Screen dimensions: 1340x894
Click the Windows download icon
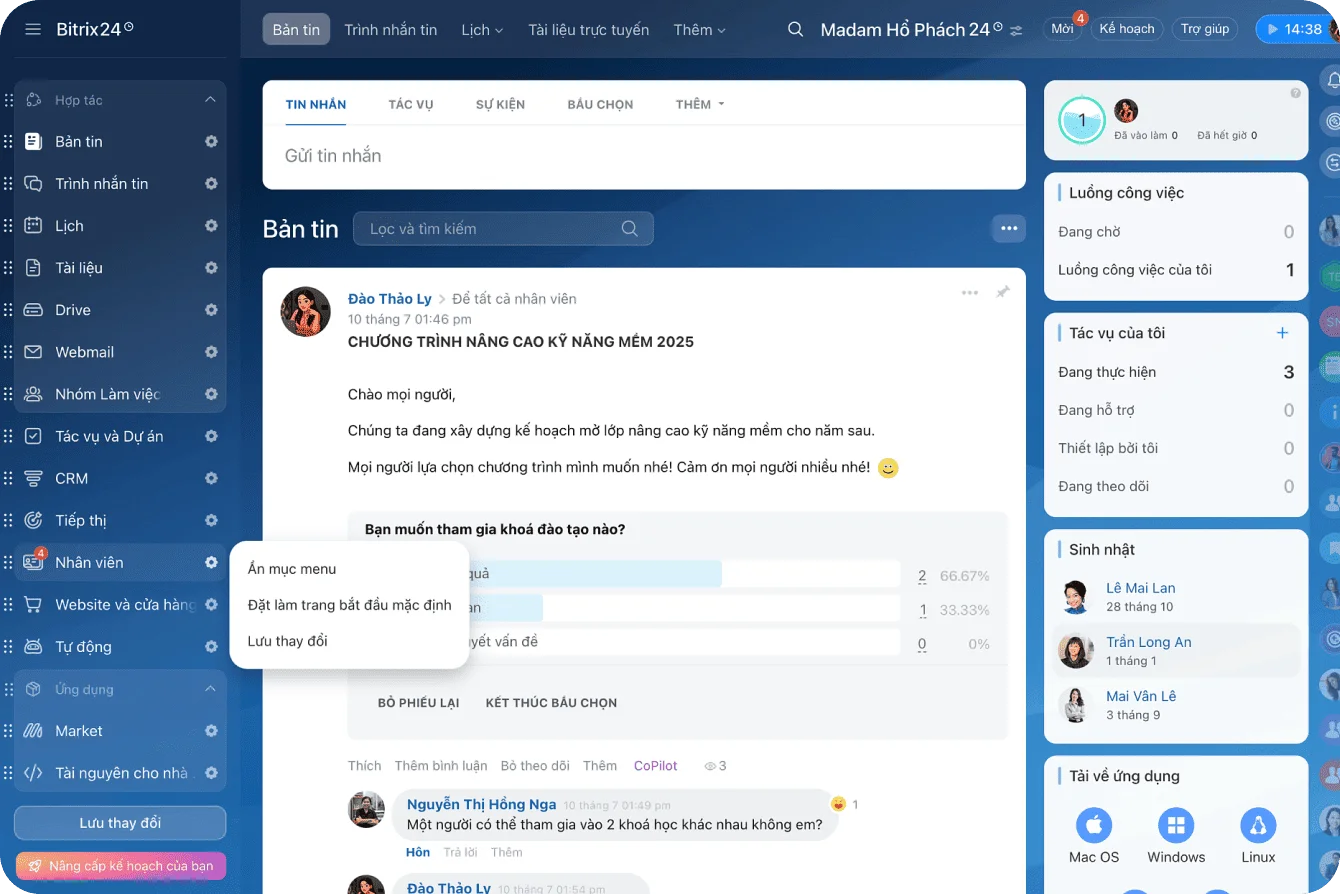(x=1176, y=826)
